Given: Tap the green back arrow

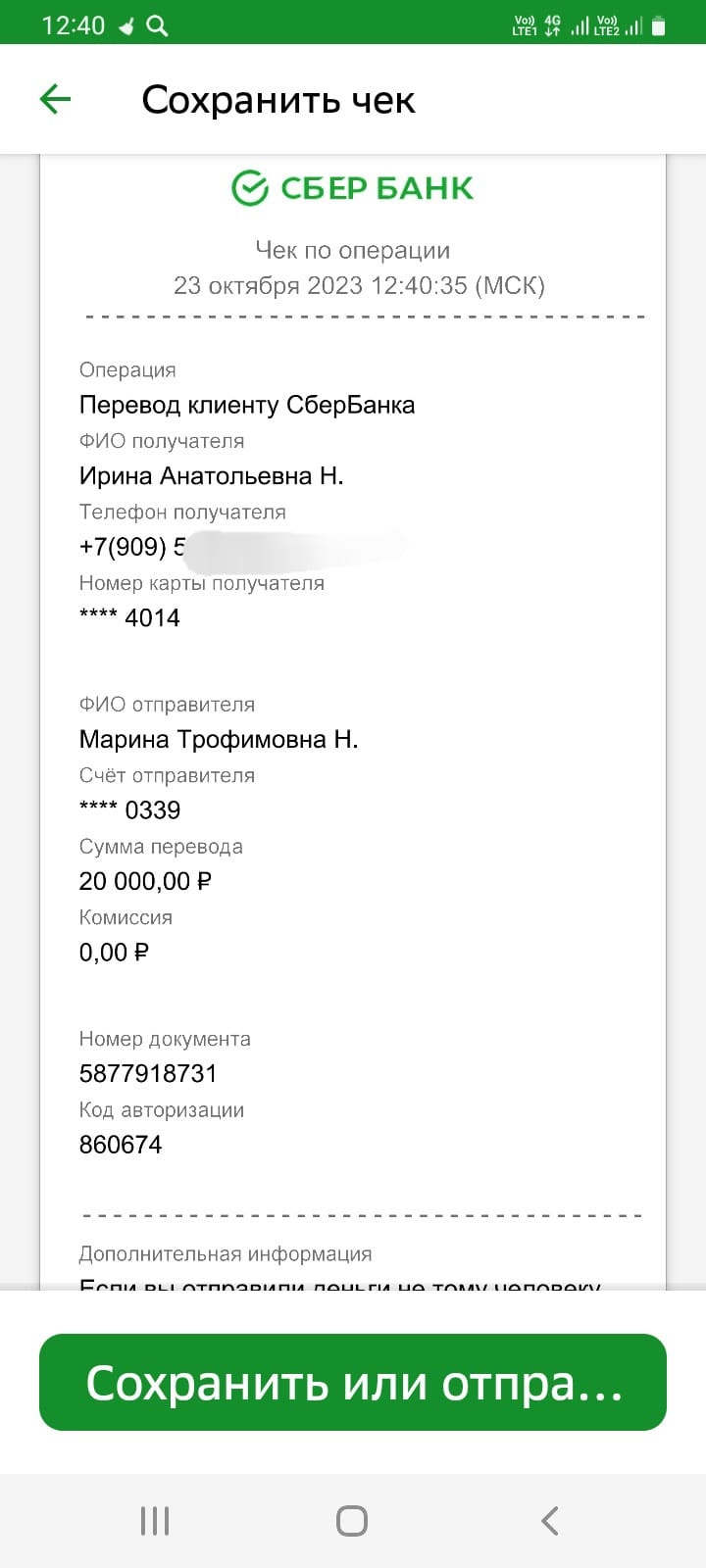Looking at the screenshot, I should pyautogui.click(x=55, y=99).
